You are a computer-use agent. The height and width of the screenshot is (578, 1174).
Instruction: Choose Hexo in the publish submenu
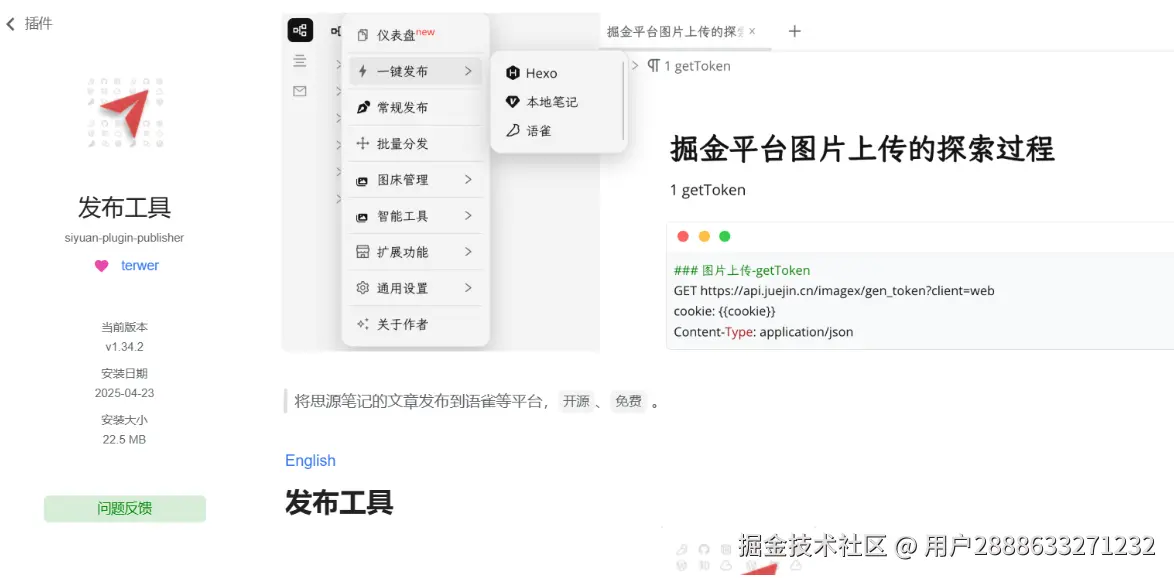[x=558, y=73]
